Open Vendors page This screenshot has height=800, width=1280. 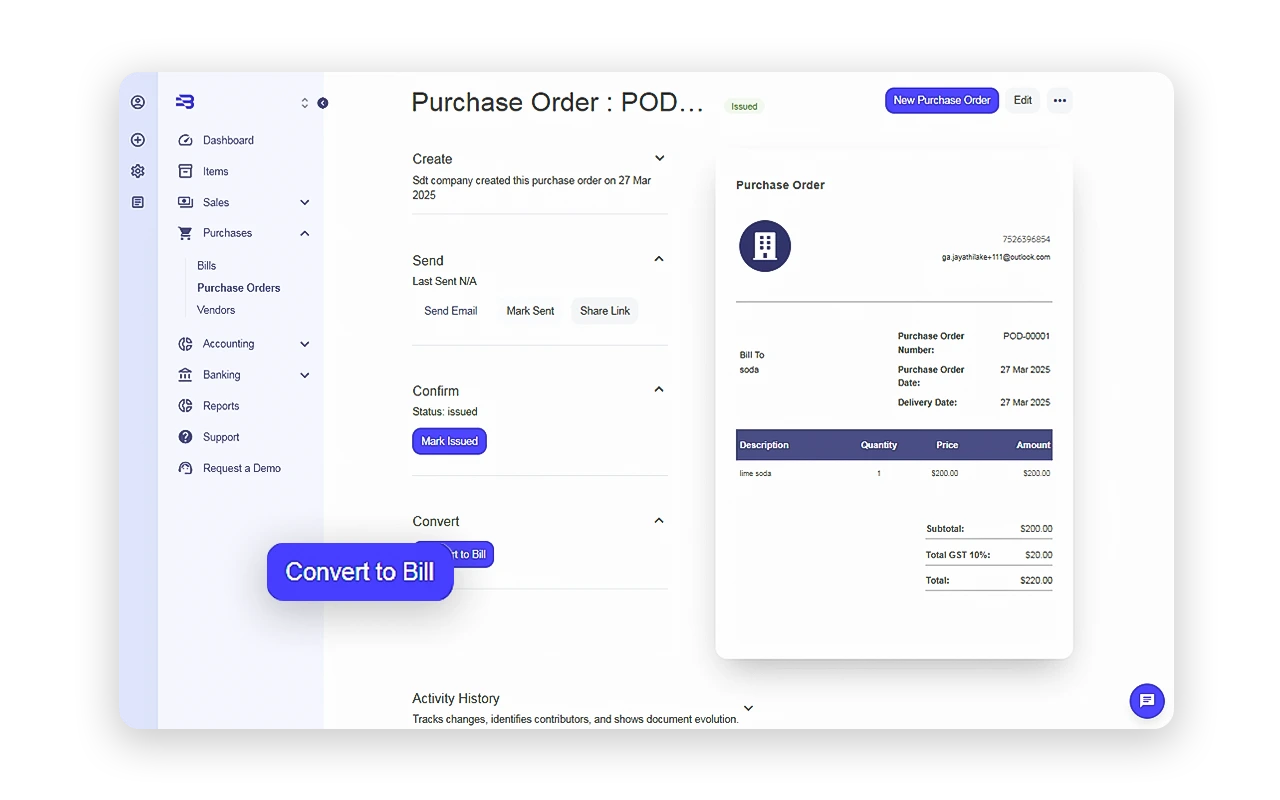tap(216, 310)
